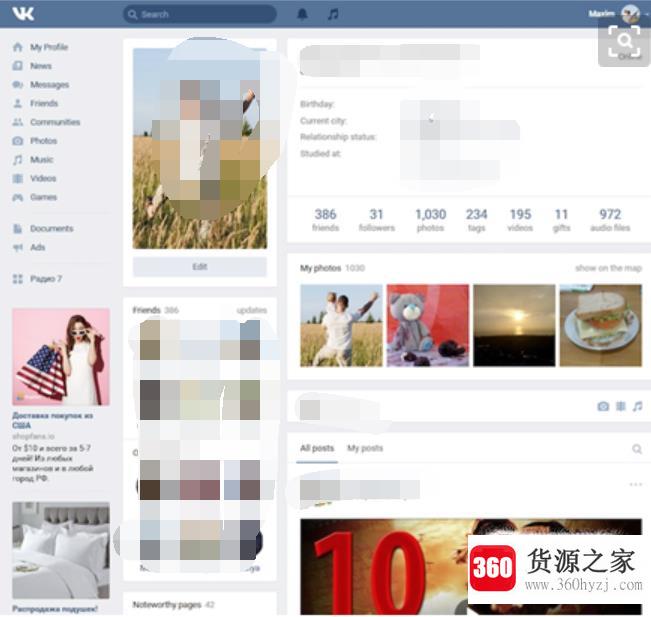The image size is (651, 617).
Task: Open the 1,030 photos counter
Action: coord(431,220)
